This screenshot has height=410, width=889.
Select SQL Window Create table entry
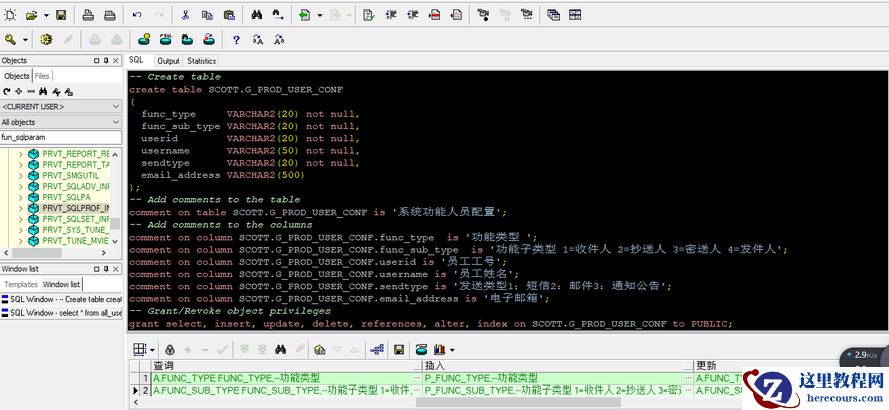pos(61,299)
